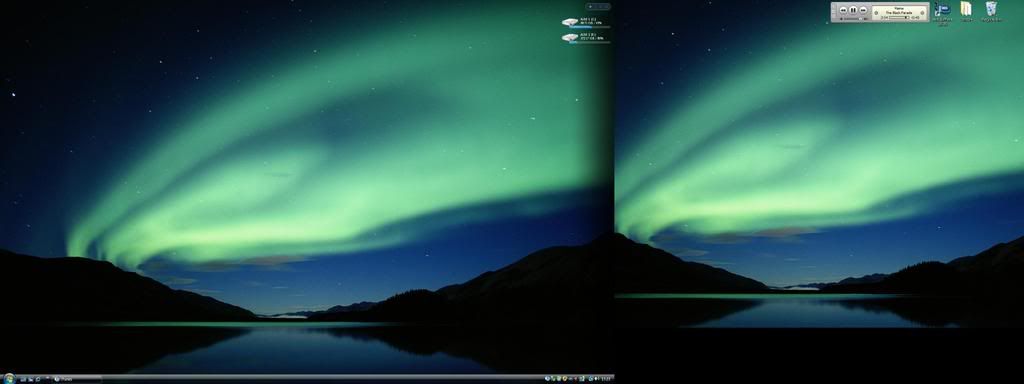
Task: Expand the Quick Launch overflow chevron
Action: [47, 377]
